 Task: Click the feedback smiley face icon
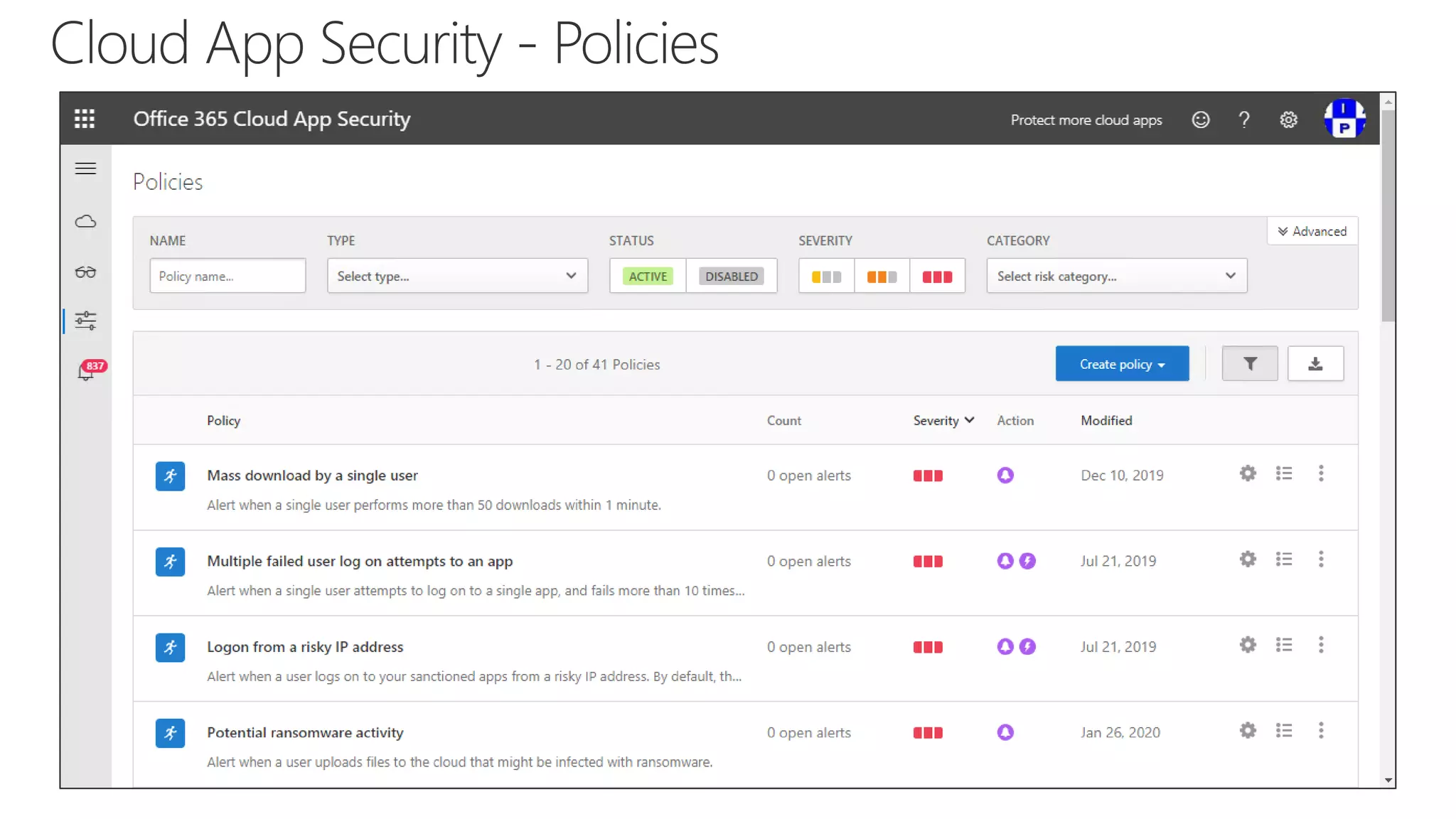pyautogui.click(x=1200, y=119)
